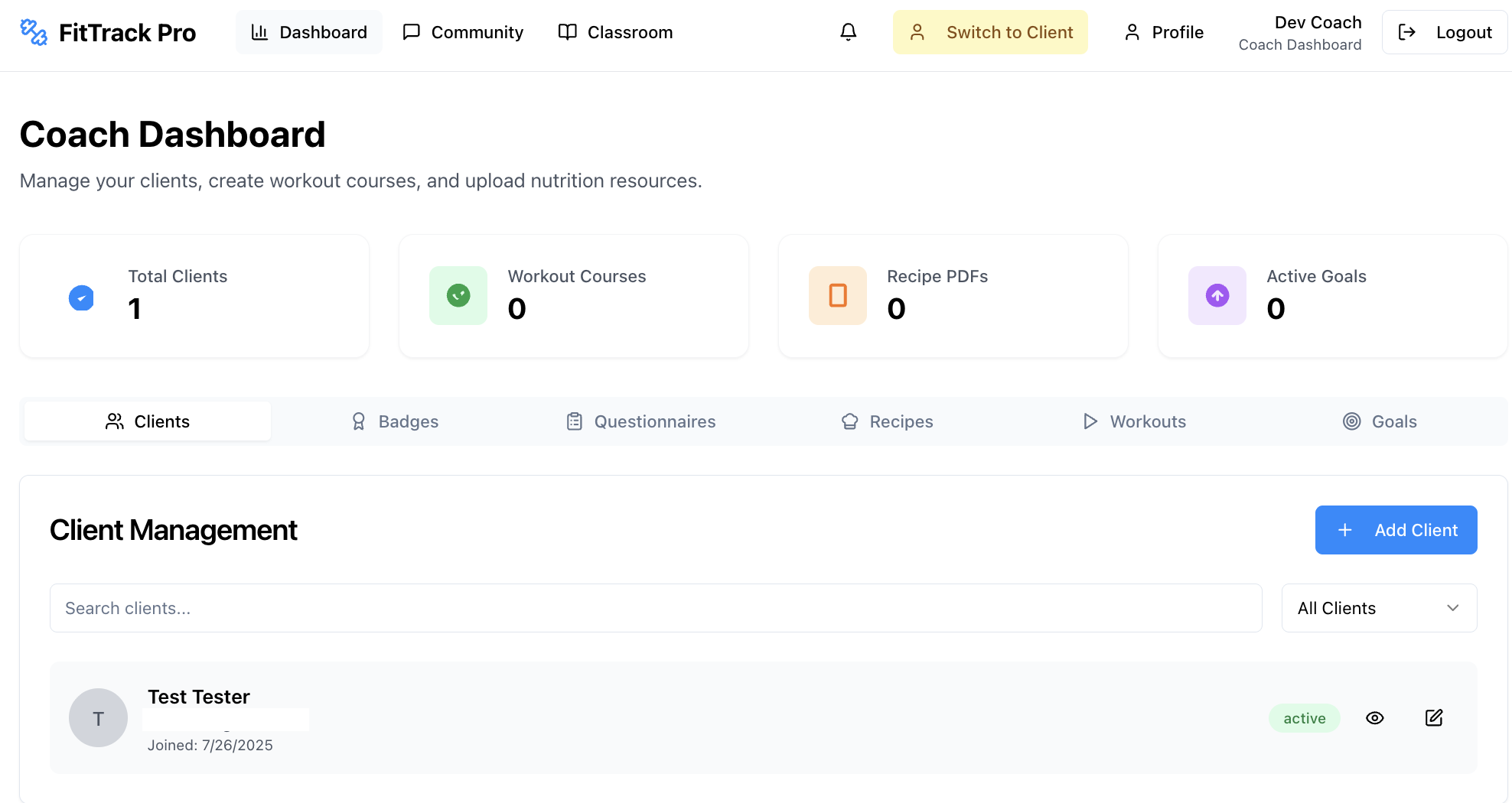Log out using the Logout button
This screenshot has height=803, width=1512.
pyautogui.click(x=1444, y=32)
